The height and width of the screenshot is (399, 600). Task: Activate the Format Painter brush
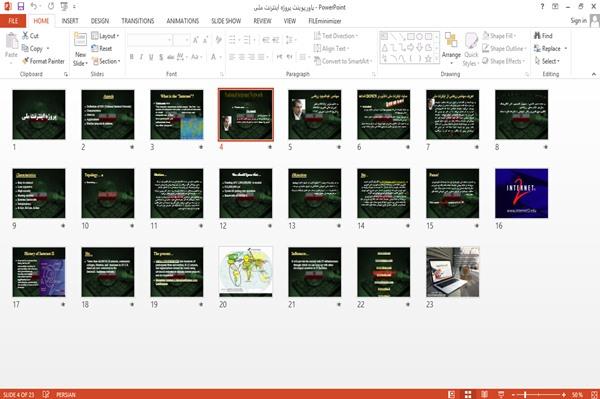pos(43,61)
